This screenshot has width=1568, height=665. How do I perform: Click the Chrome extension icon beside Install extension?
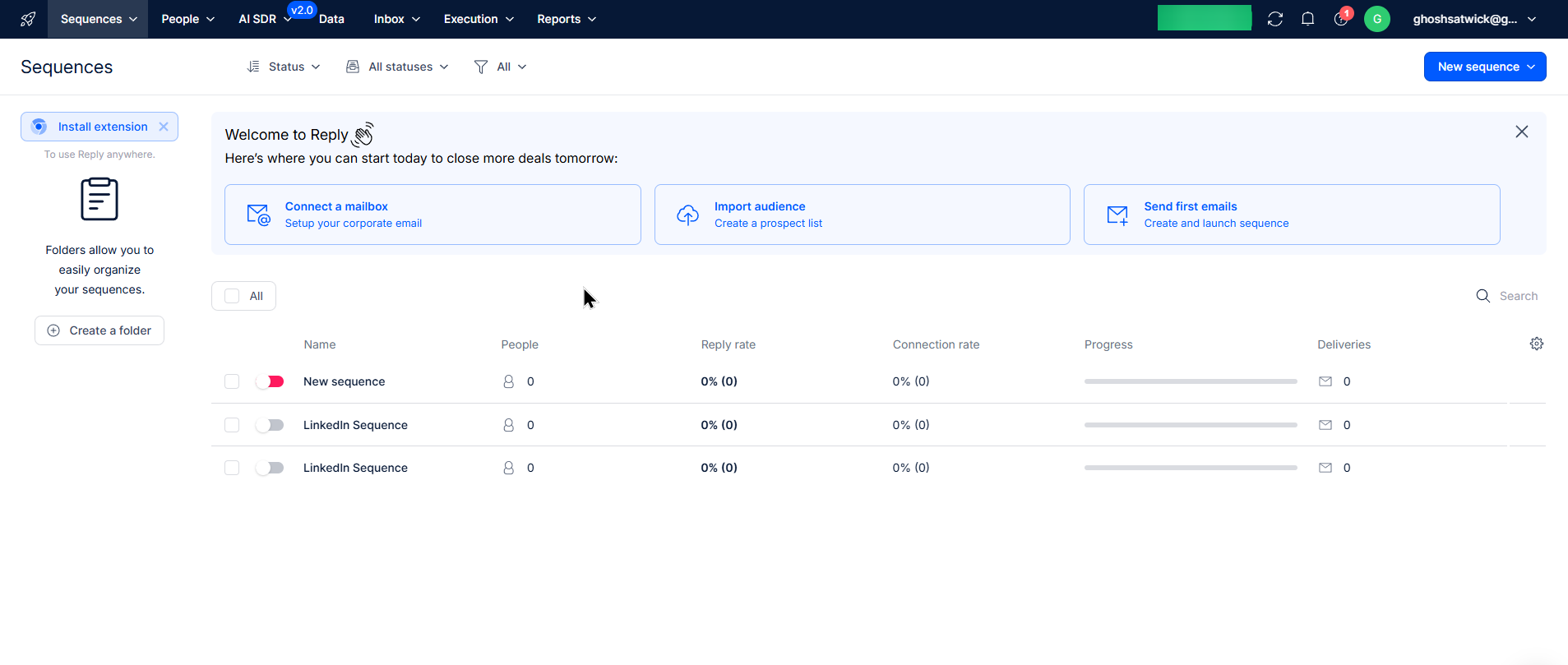point(39,127)
